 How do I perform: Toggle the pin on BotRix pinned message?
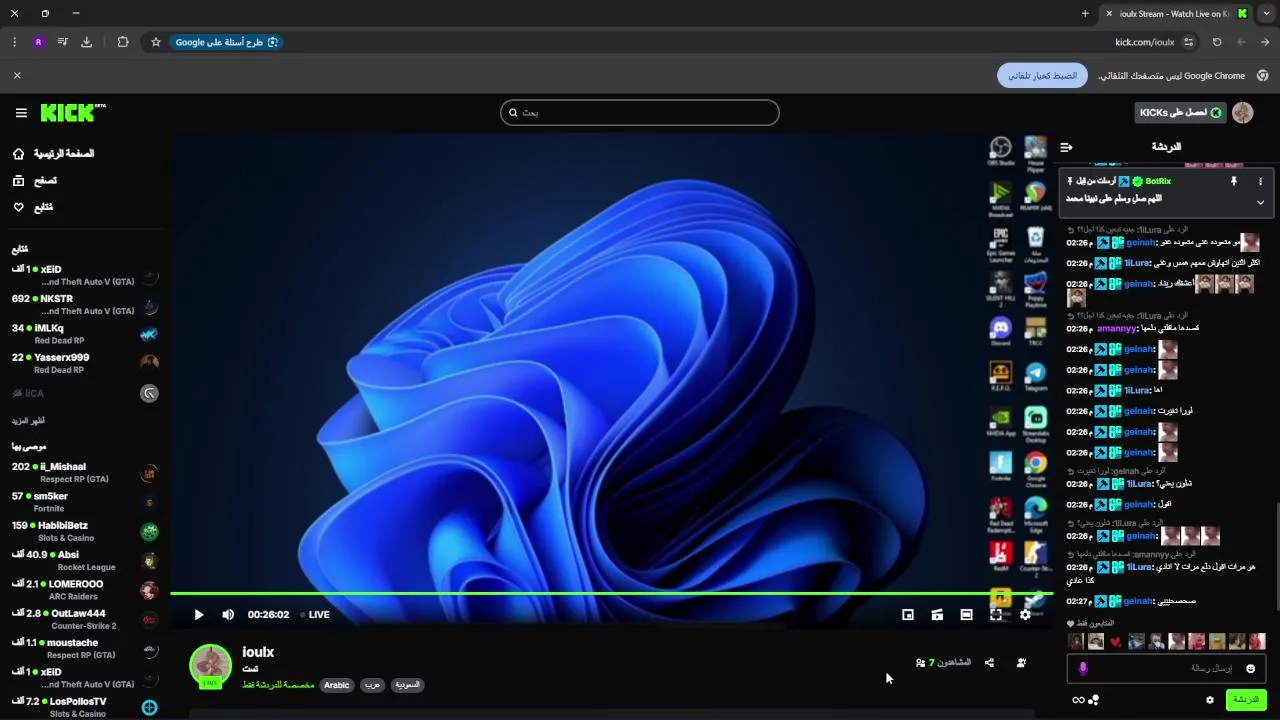[x=1233, y=182]
